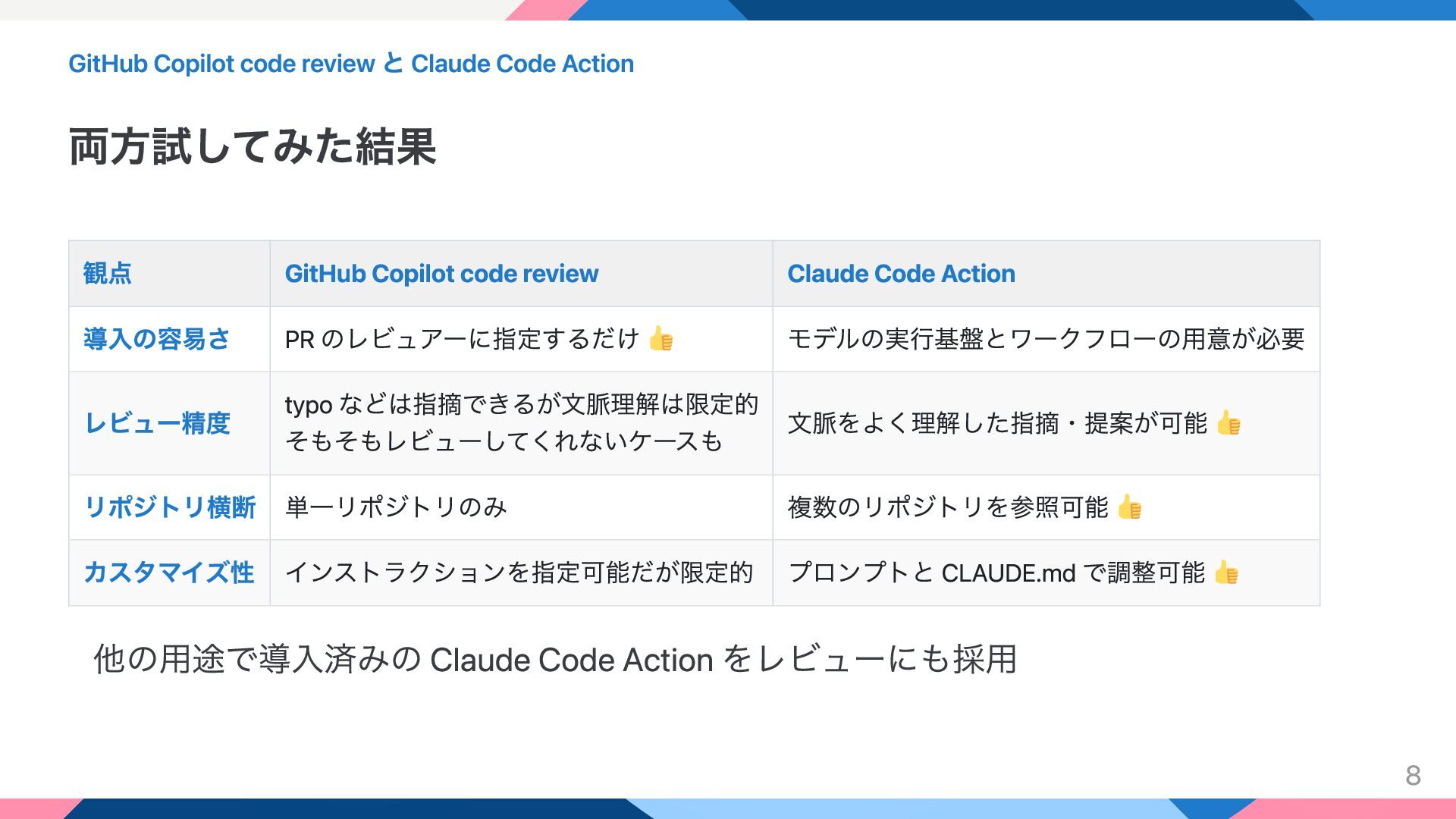
Task: Click the カスタマイズ性 row label
Action: click(x=168, y=572)
